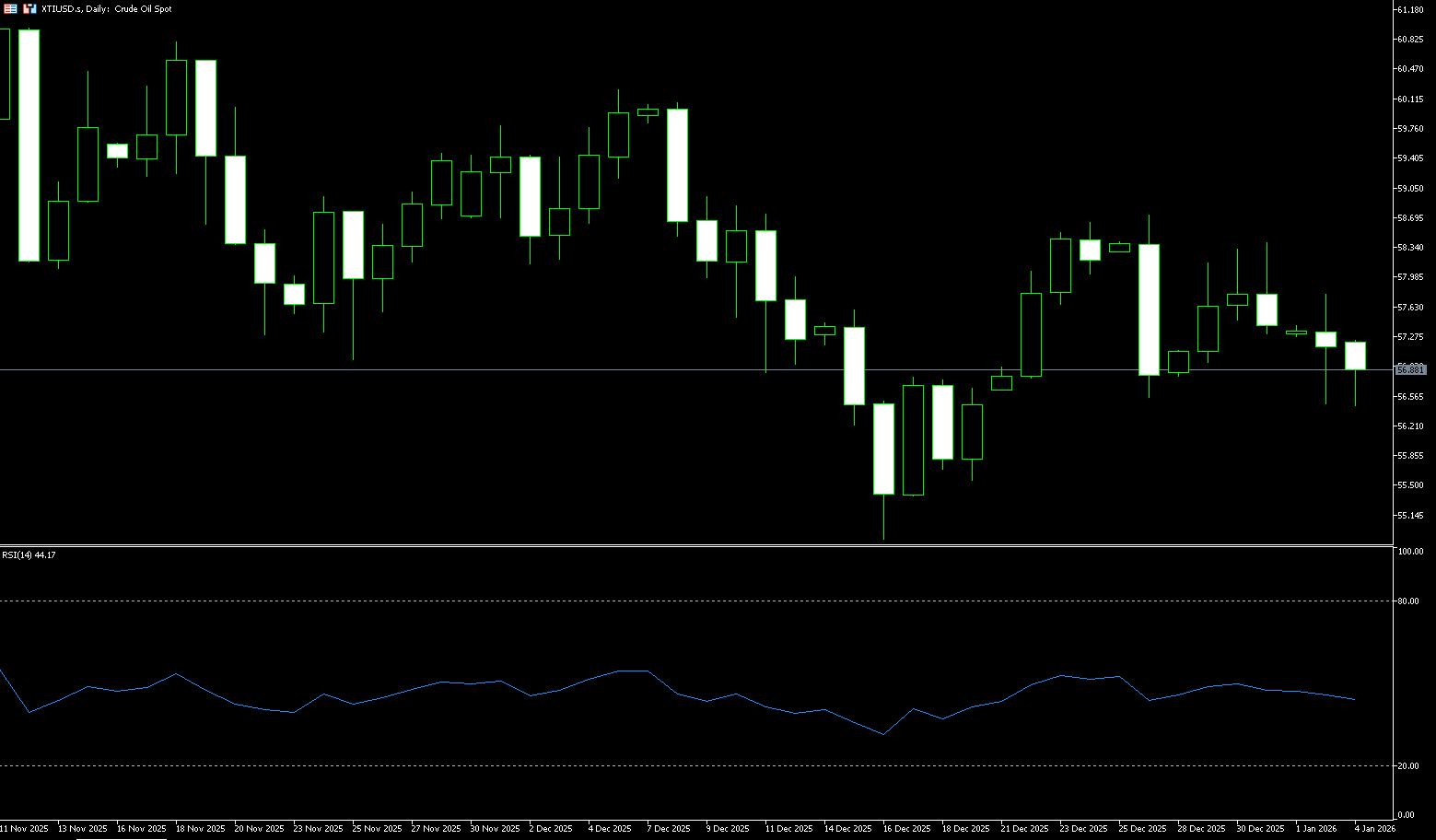Click the latest candle on 4 Jan 2026
Viewport: 1436px width, 840px height.
(x=1355, y=356)
